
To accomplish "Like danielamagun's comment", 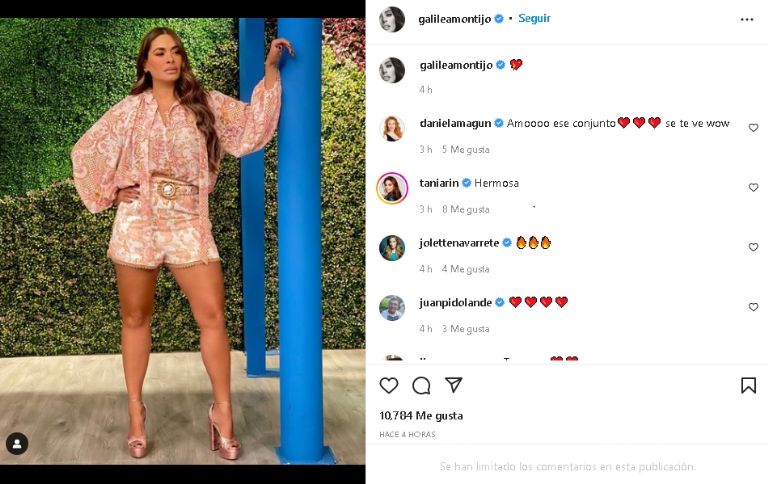I will 753,128.
